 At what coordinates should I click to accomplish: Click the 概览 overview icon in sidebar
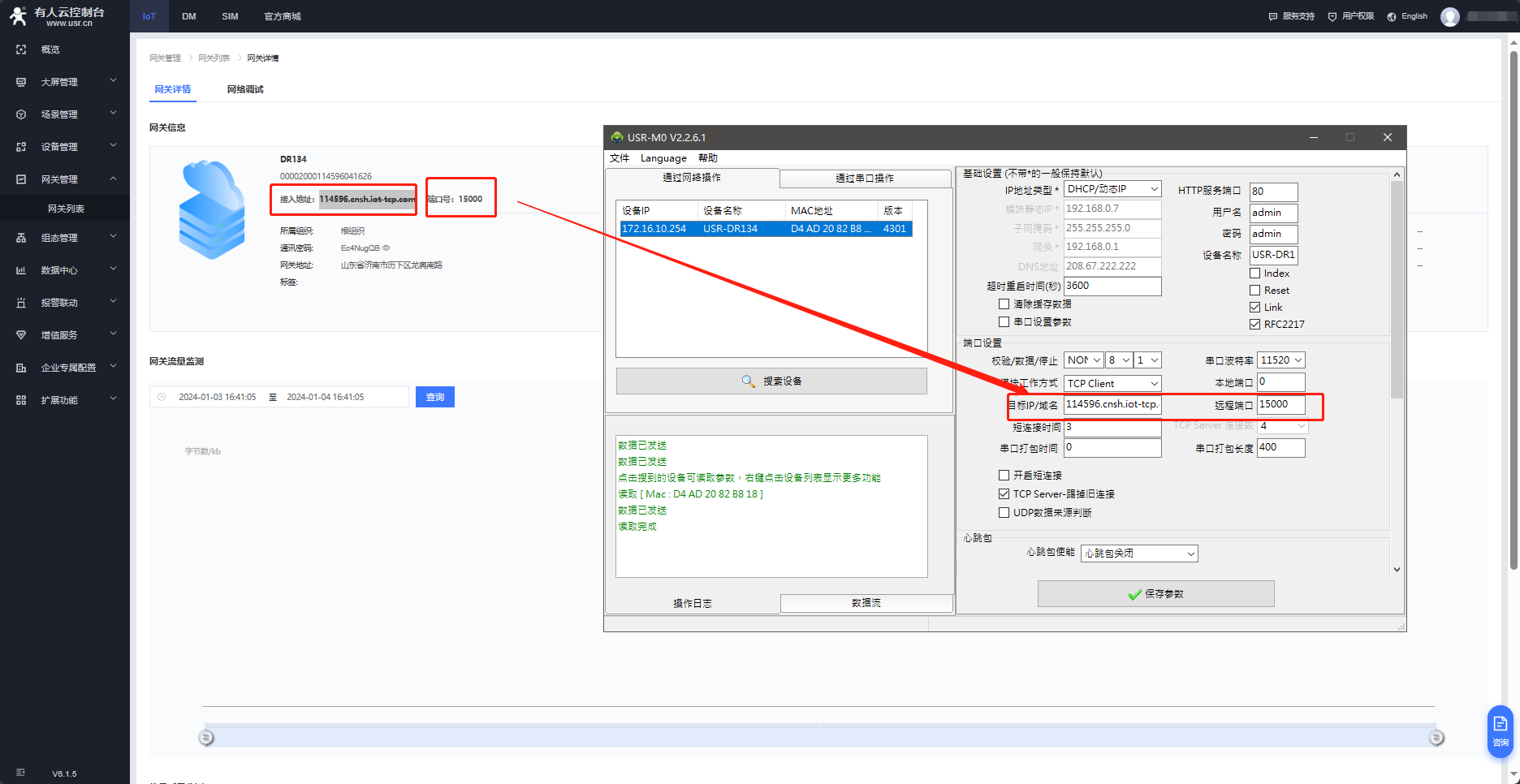(21, 50)
